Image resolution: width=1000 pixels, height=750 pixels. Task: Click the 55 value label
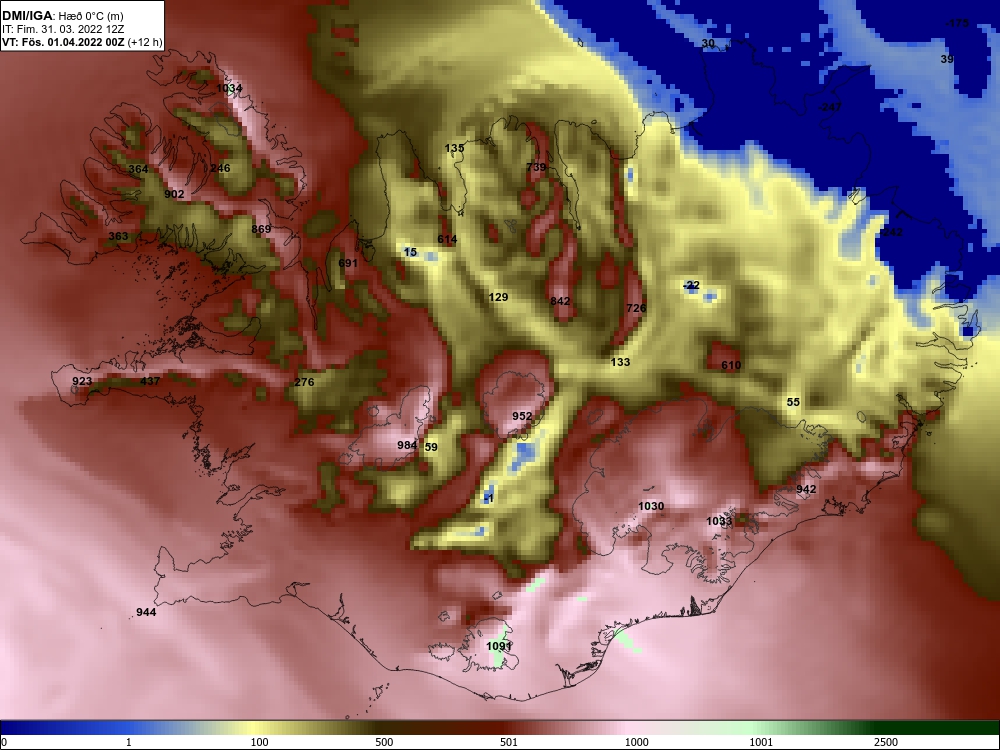click(793, 402)
